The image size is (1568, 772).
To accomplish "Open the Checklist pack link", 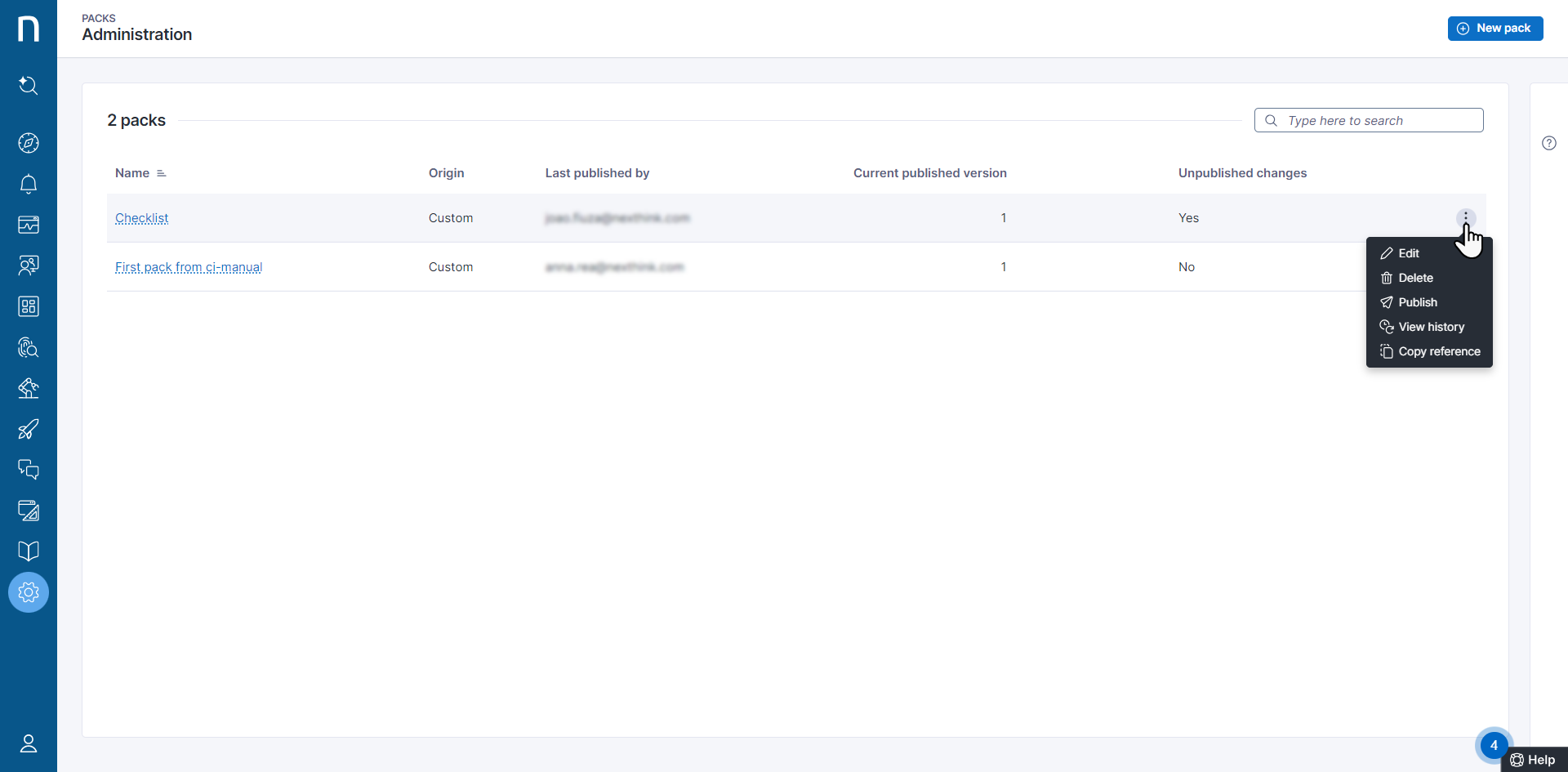I will [x=141, y=218].
